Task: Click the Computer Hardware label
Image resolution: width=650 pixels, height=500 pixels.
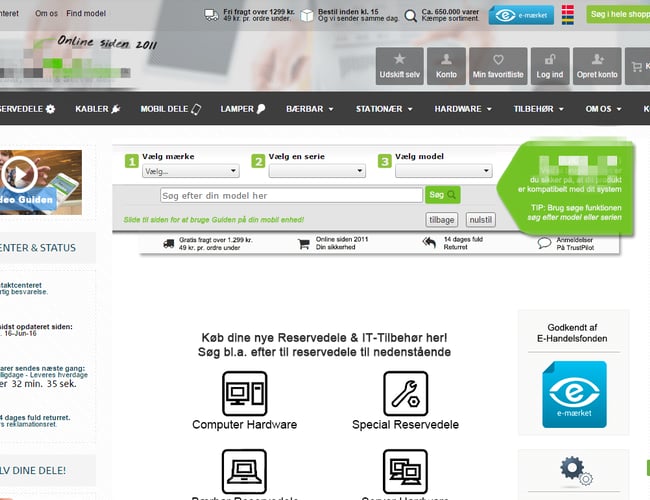Action: [245, 425]
